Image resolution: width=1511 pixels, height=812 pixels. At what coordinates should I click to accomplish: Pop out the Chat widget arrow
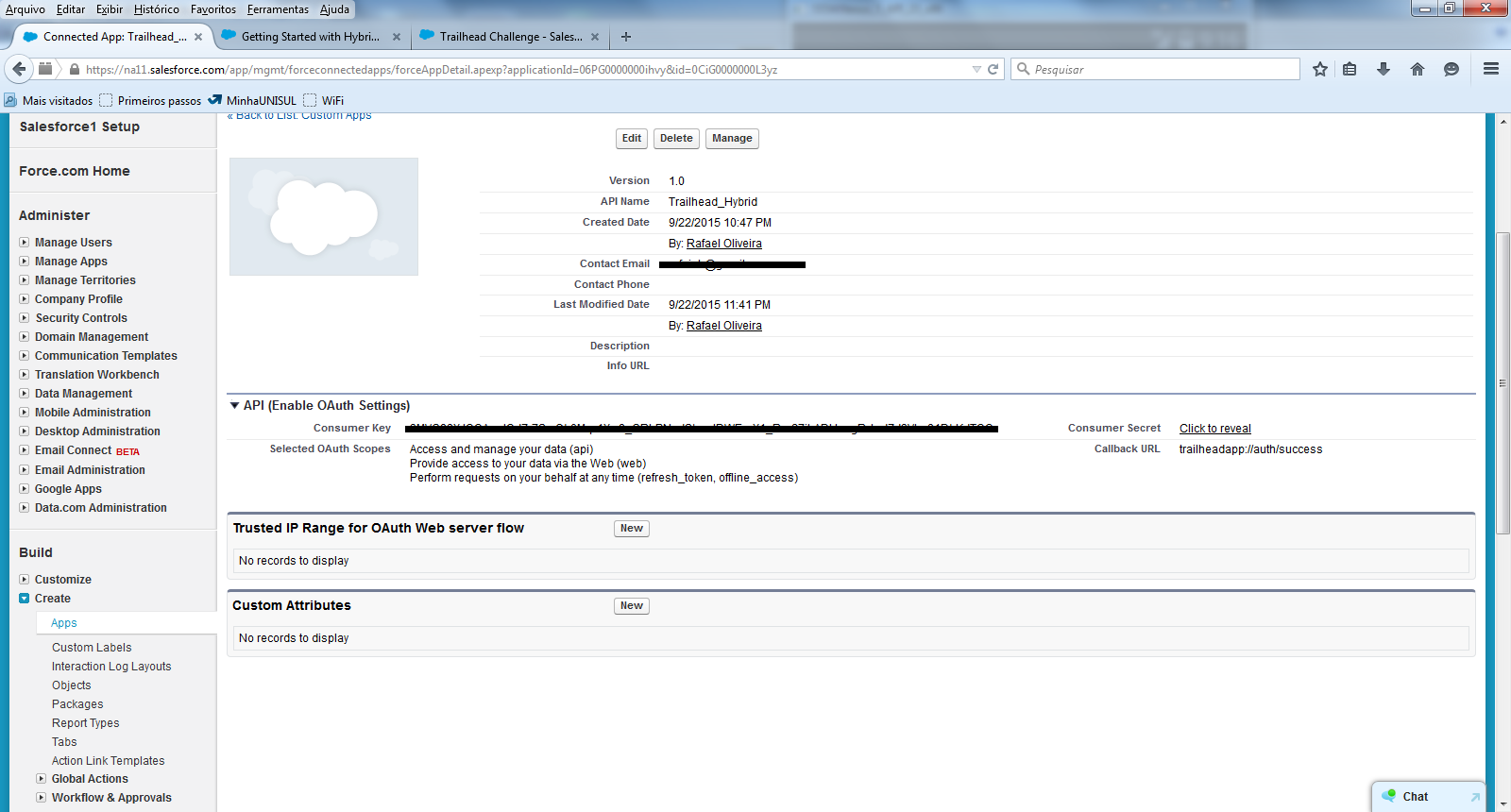pos(1475,797)
